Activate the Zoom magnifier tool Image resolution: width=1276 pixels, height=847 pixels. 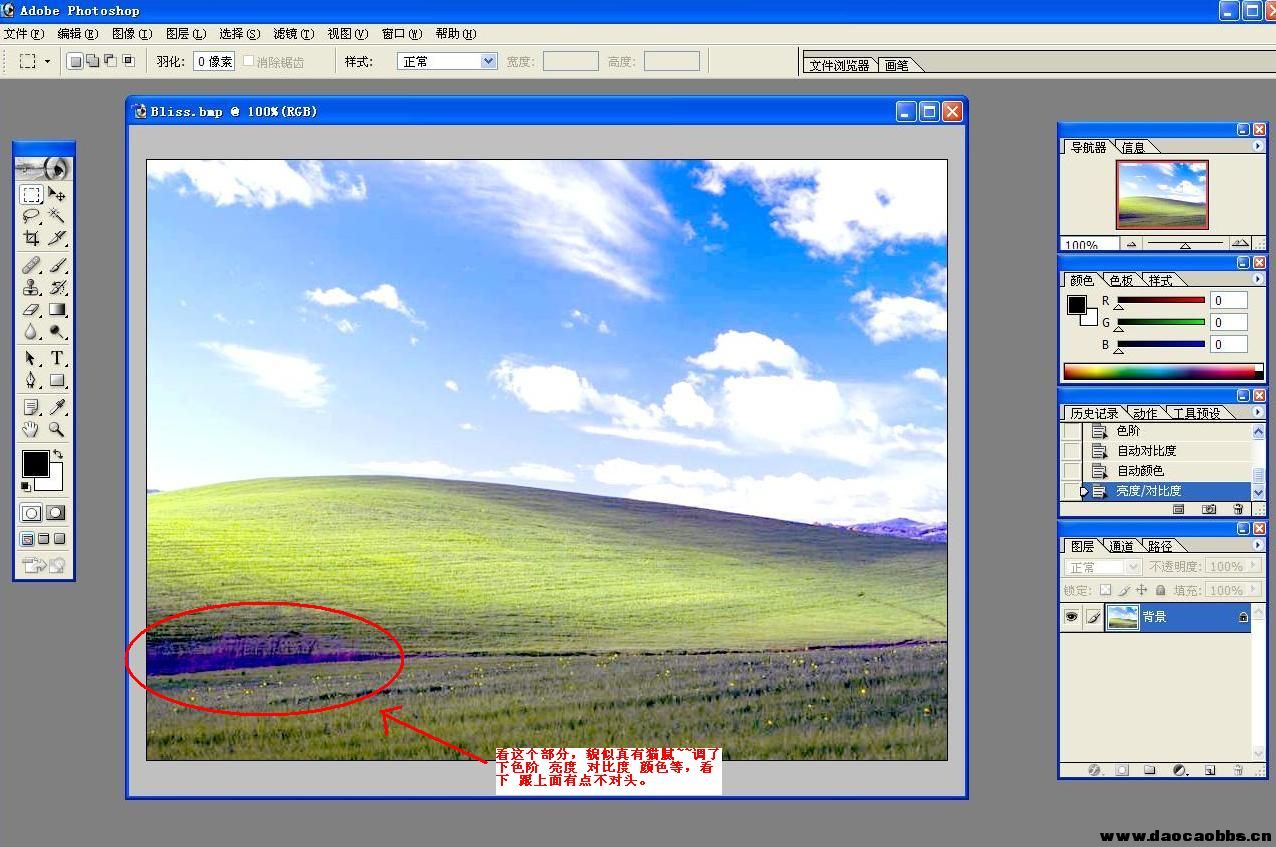point(57,429)
